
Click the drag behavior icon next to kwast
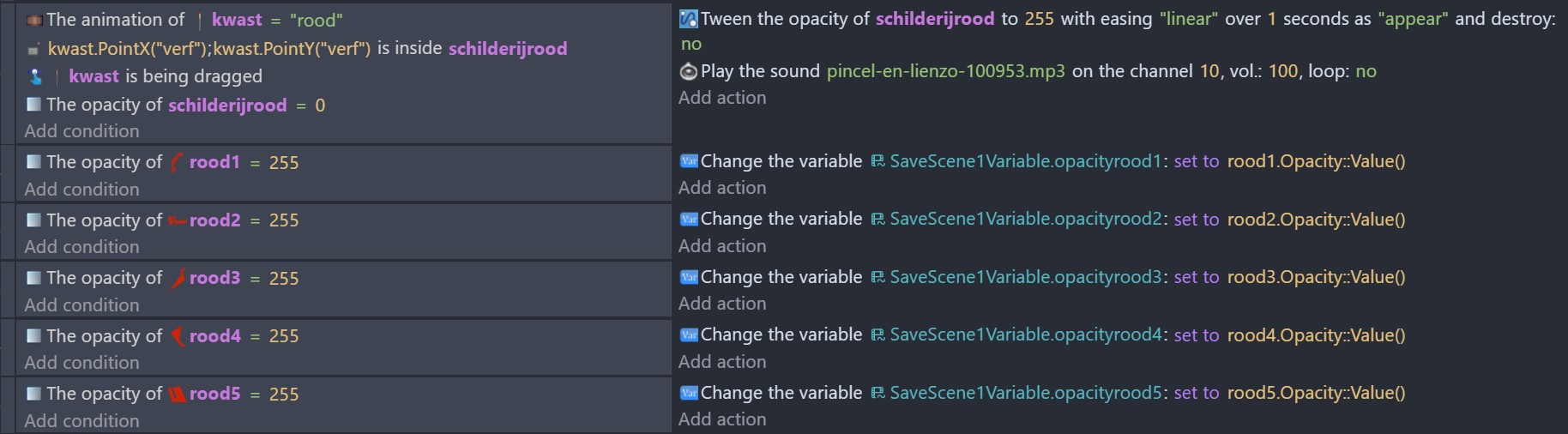[35, 76]
